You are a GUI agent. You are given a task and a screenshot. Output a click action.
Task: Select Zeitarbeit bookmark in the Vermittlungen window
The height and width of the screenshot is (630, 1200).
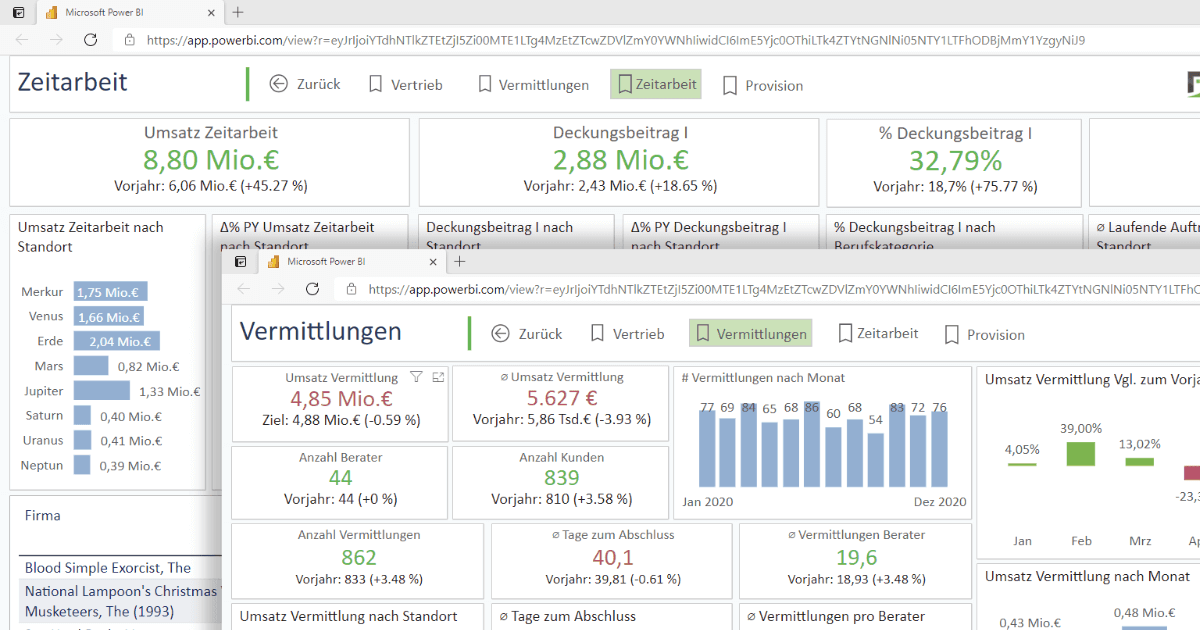(x=877, y=333)
